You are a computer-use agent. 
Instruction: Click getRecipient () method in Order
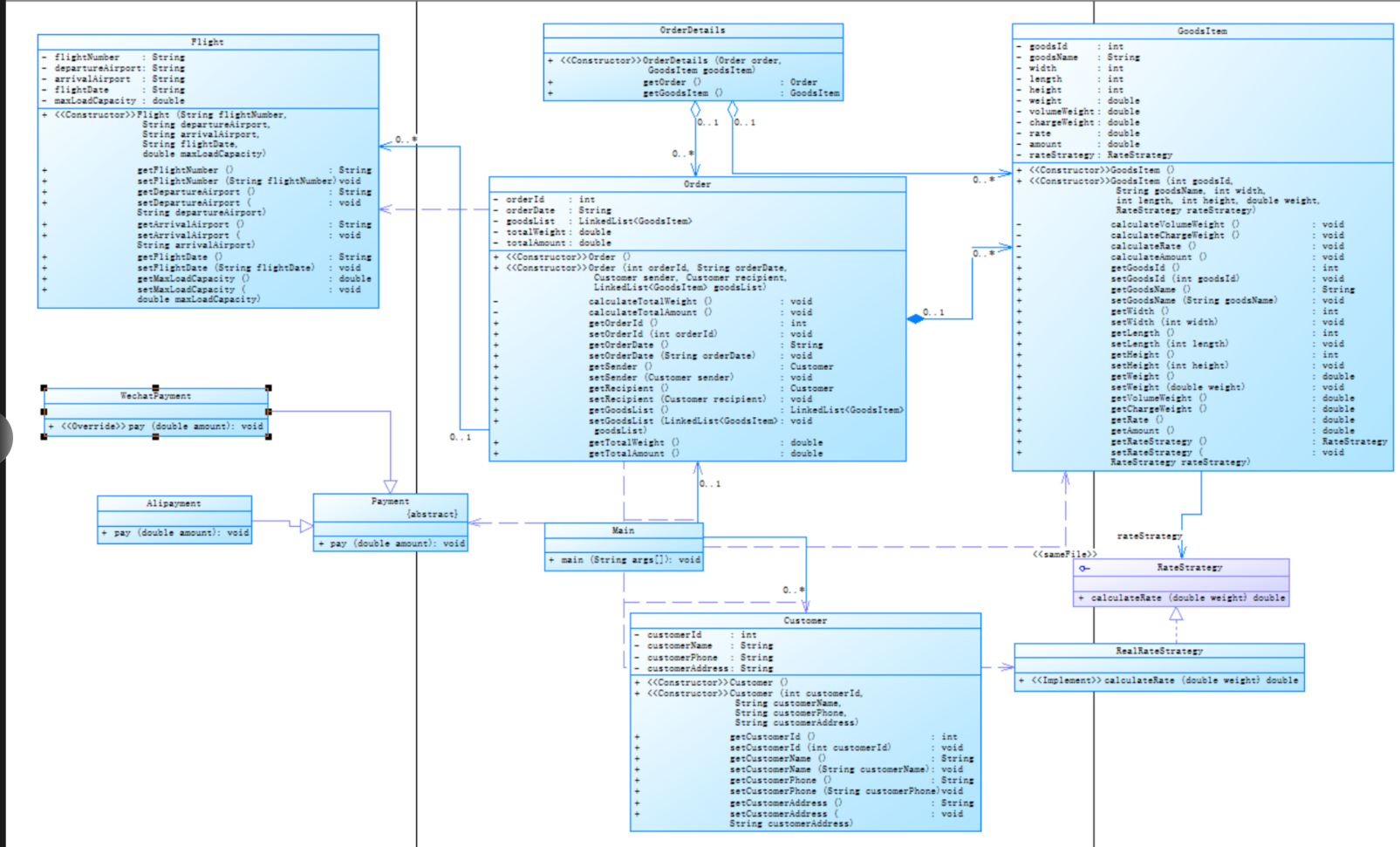pyautogui.click(x=628, y=389)
